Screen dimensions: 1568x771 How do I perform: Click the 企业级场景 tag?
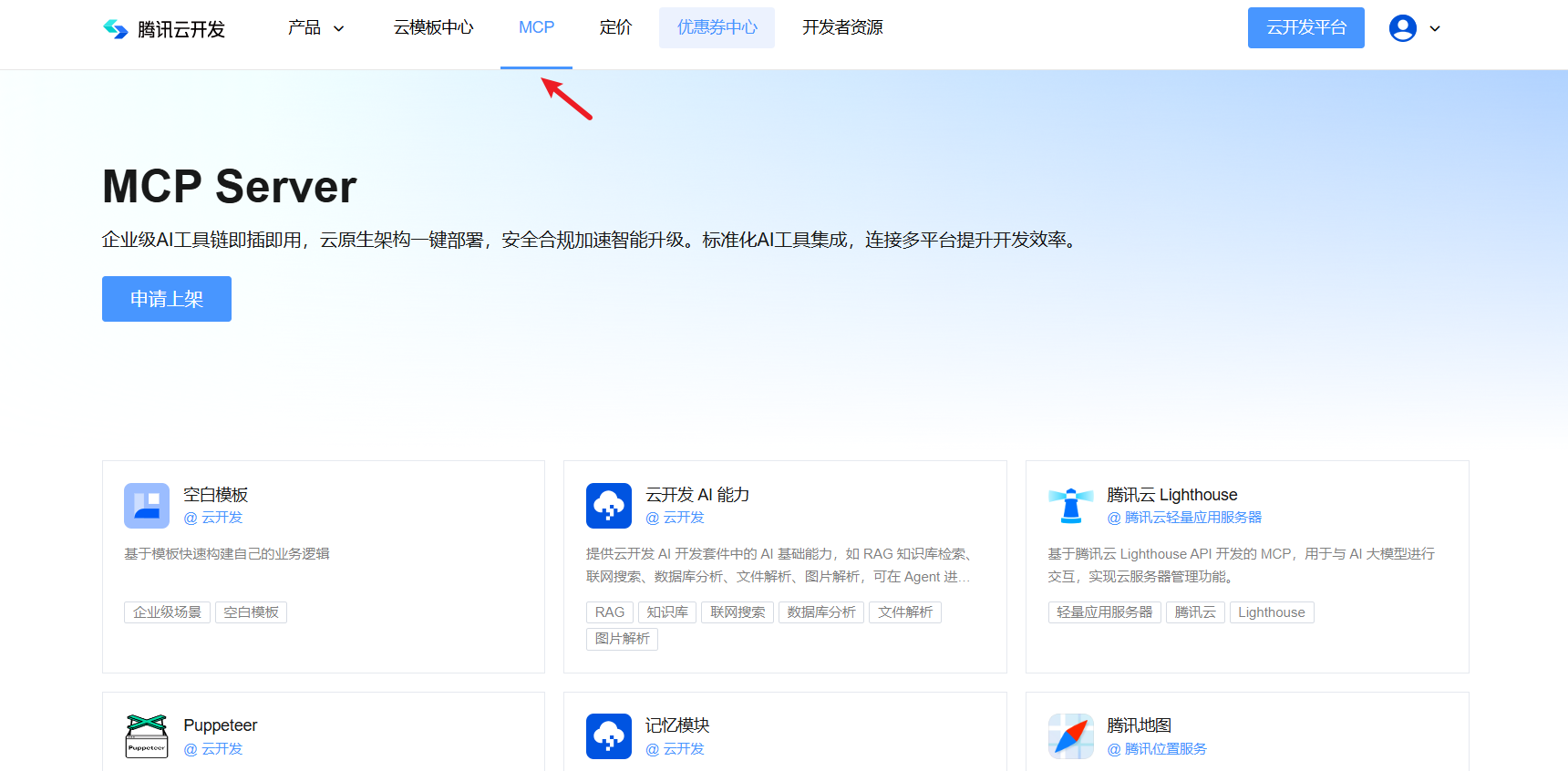tap(167, 612)
